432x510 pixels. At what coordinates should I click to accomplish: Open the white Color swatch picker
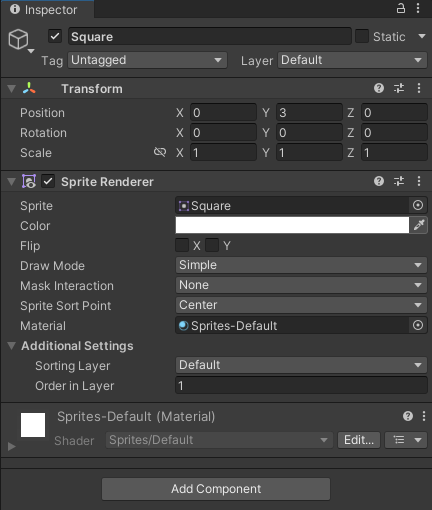tap(292, 225)
